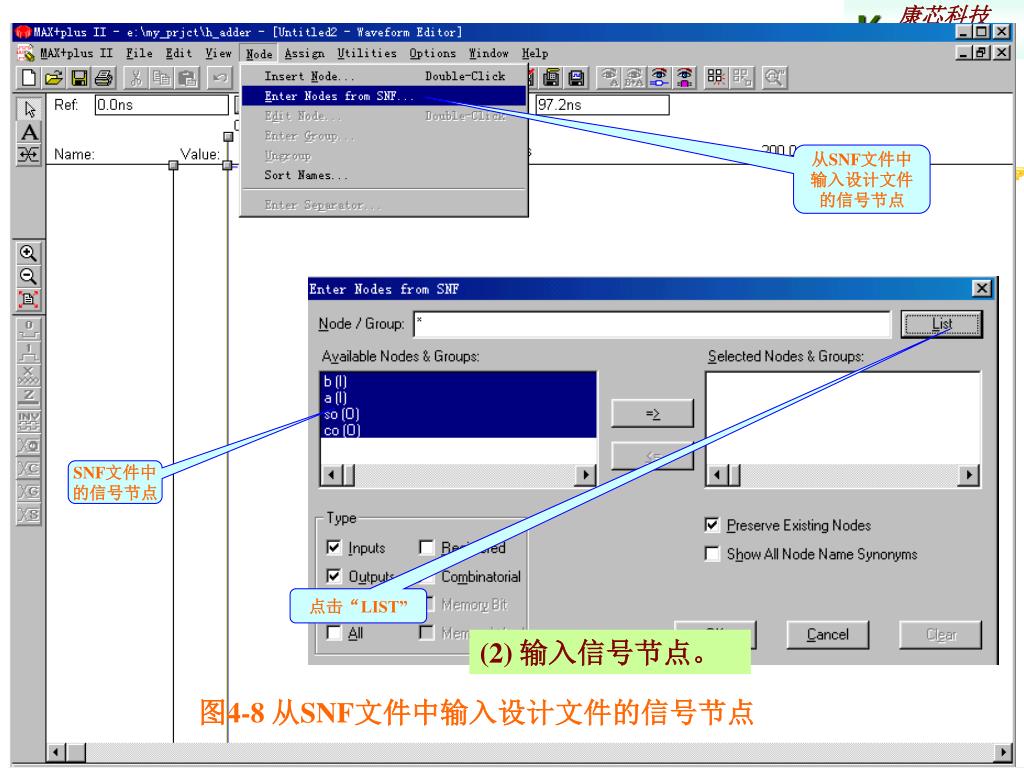The height and width of the screenshot is (768, 1024).
Task: Click the Clear button
Action: 940,634
